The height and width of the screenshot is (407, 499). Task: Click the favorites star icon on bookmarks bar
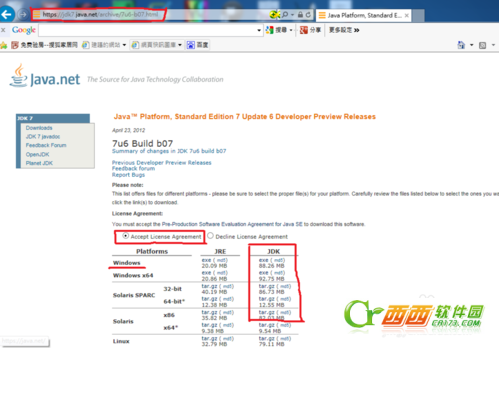tap(4, 45)
